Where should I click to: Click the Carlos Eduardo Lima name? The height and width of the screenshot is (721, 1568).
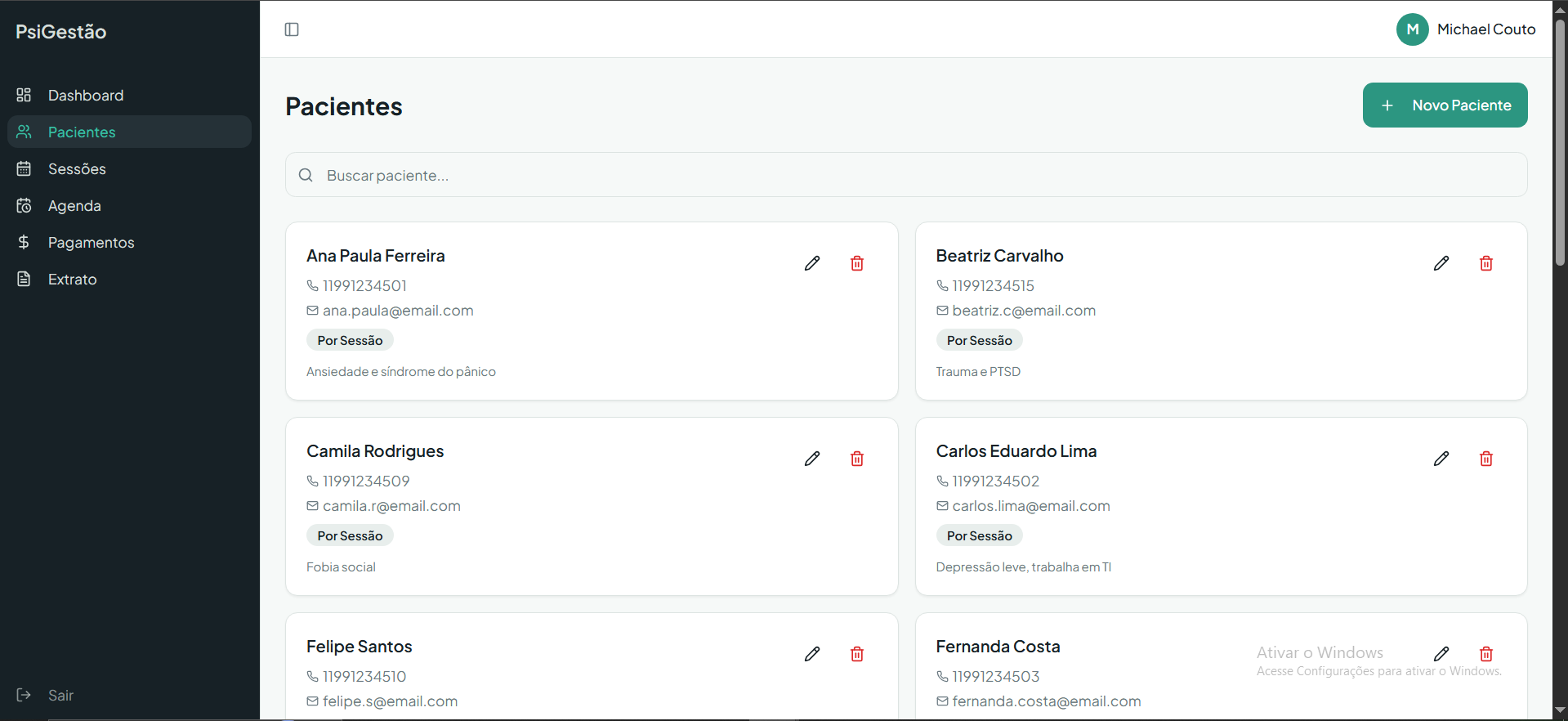pos(1016,451)
